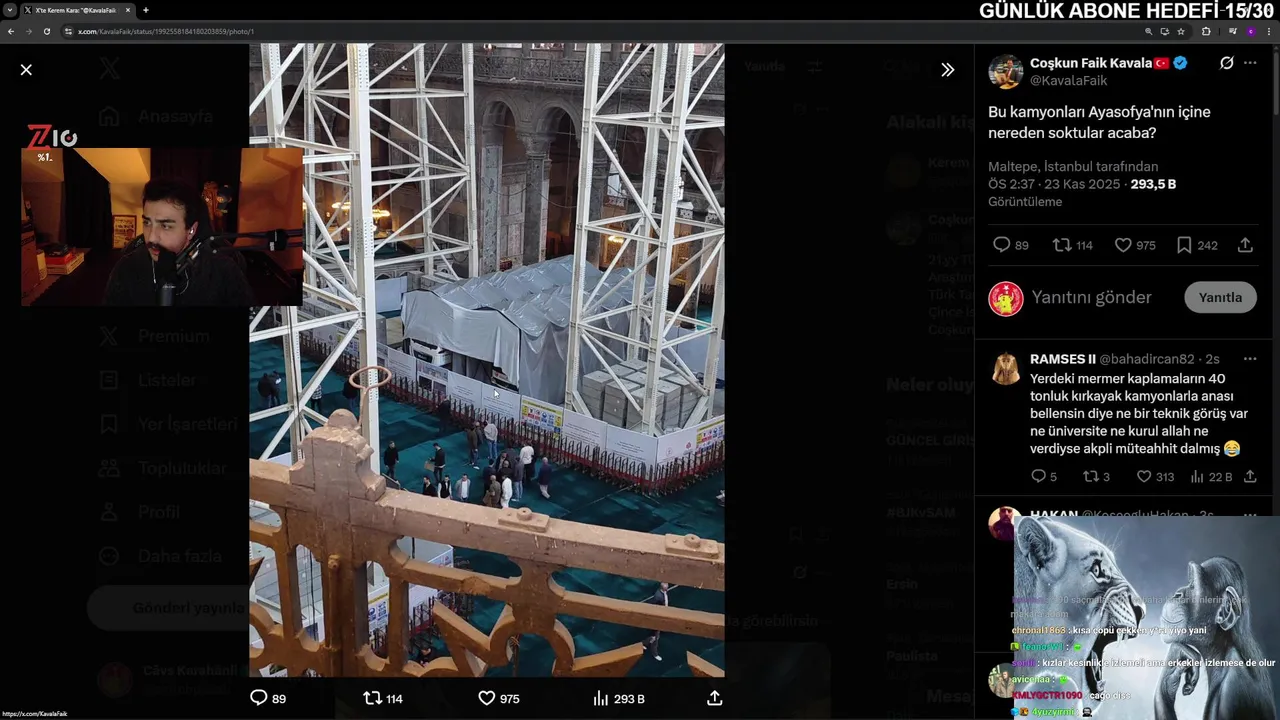This screenshot has height=720, width=1280.
Task: Open browser extensions puzzle icon
Action: 1206,31
